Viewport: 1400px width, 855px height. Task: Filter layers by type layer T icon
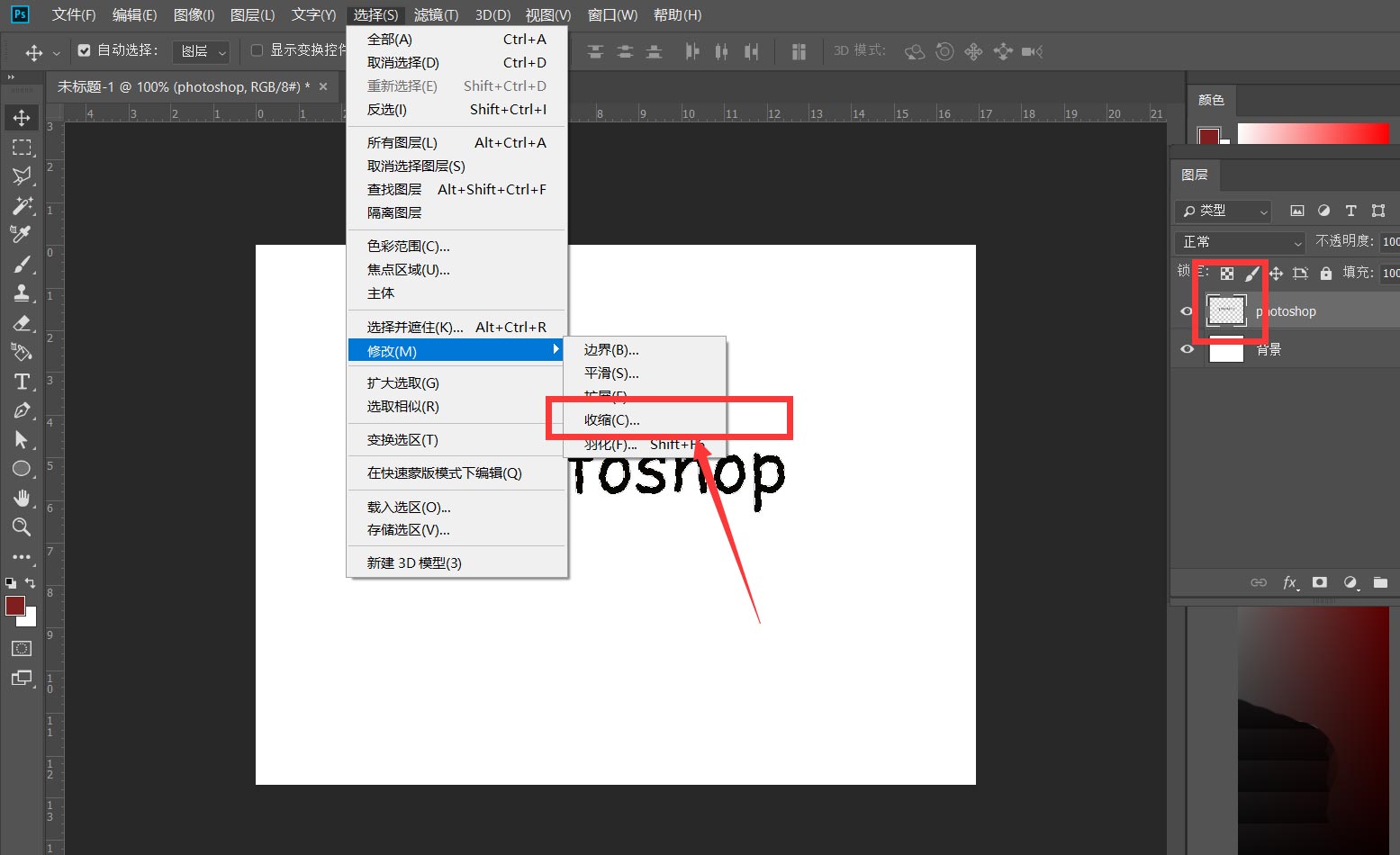click(1350, 211)
